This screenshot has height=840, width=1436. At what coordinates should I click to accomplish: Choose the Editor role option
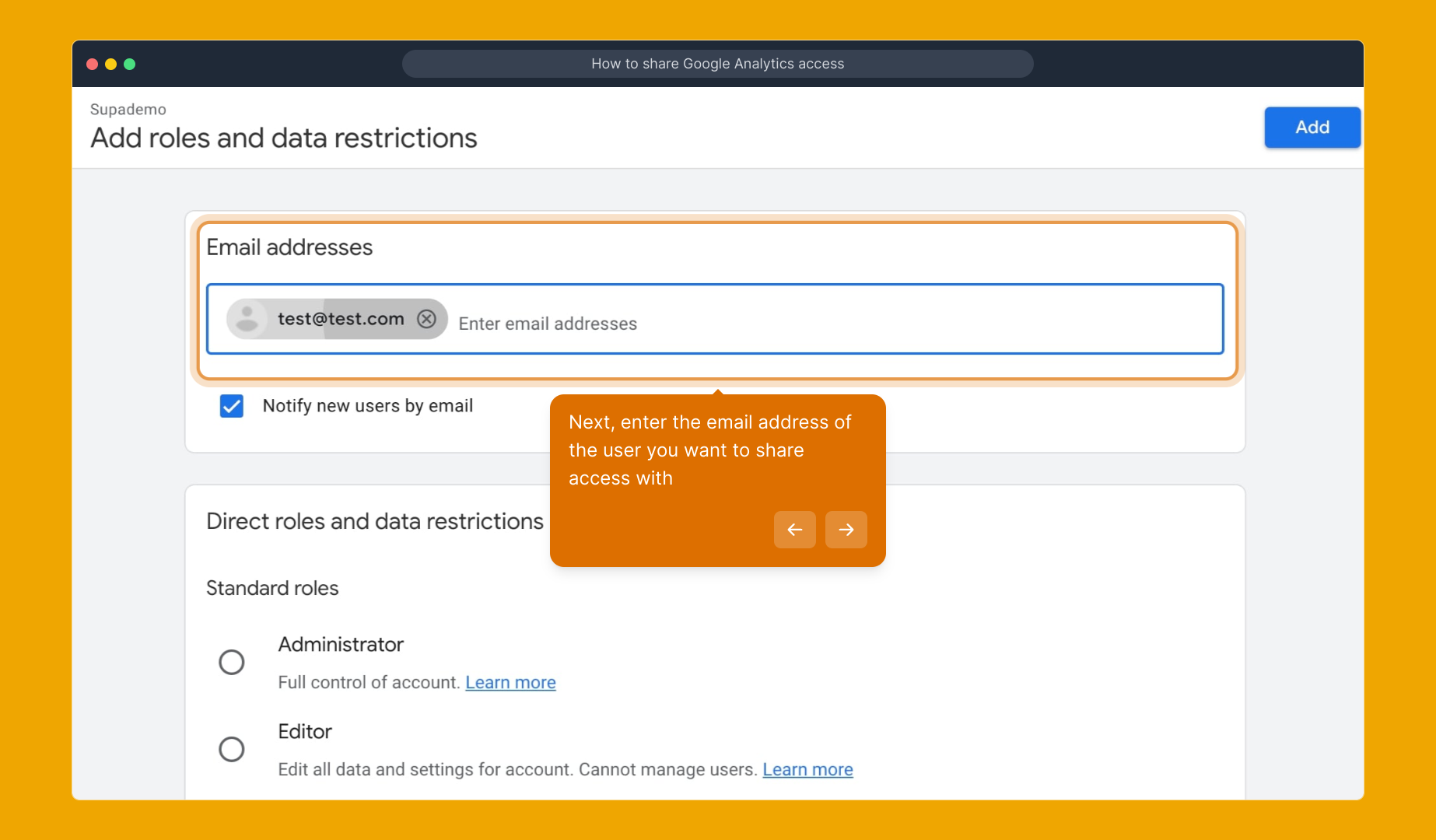pos(231,749)
